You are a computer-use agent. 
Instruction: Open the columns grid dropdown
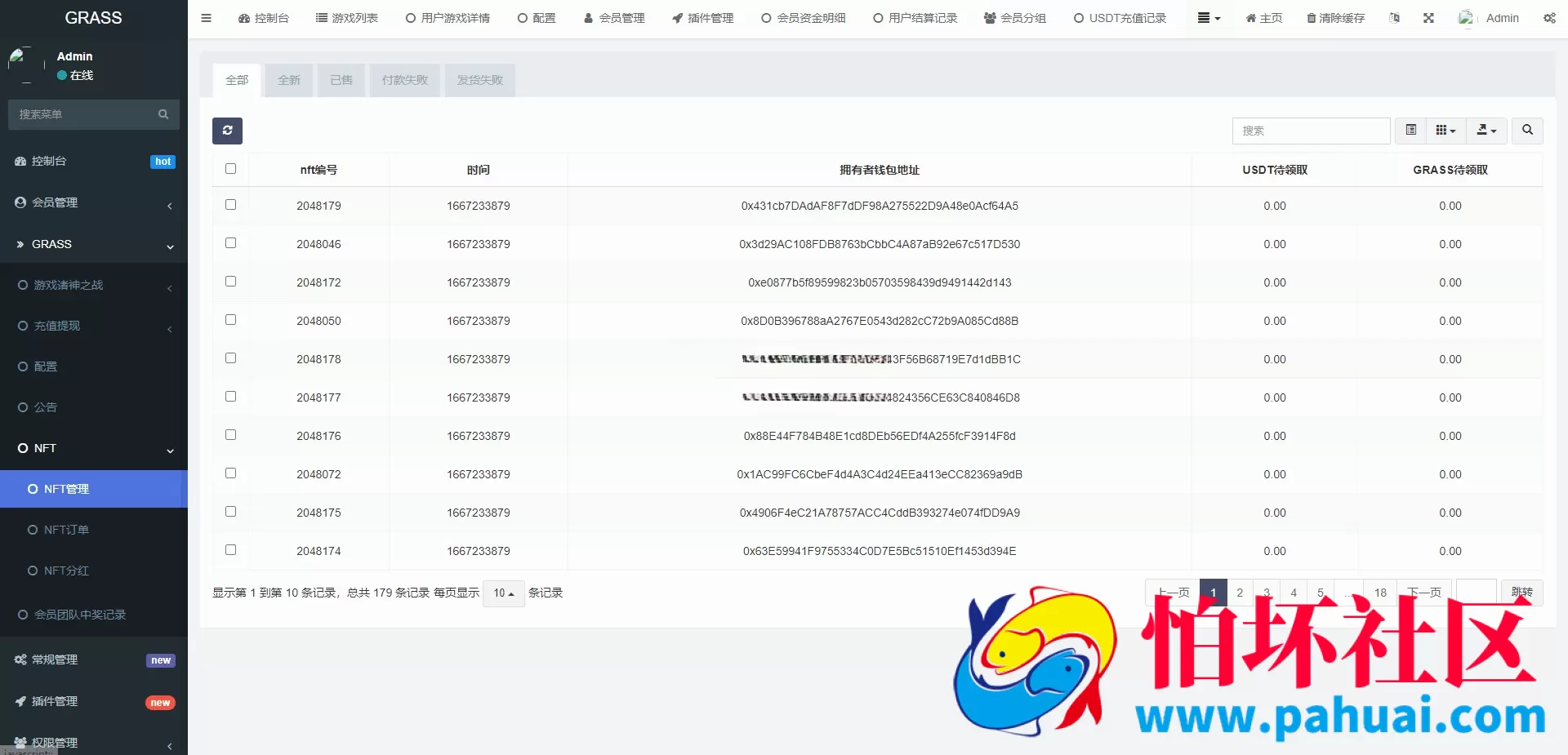1445,131
